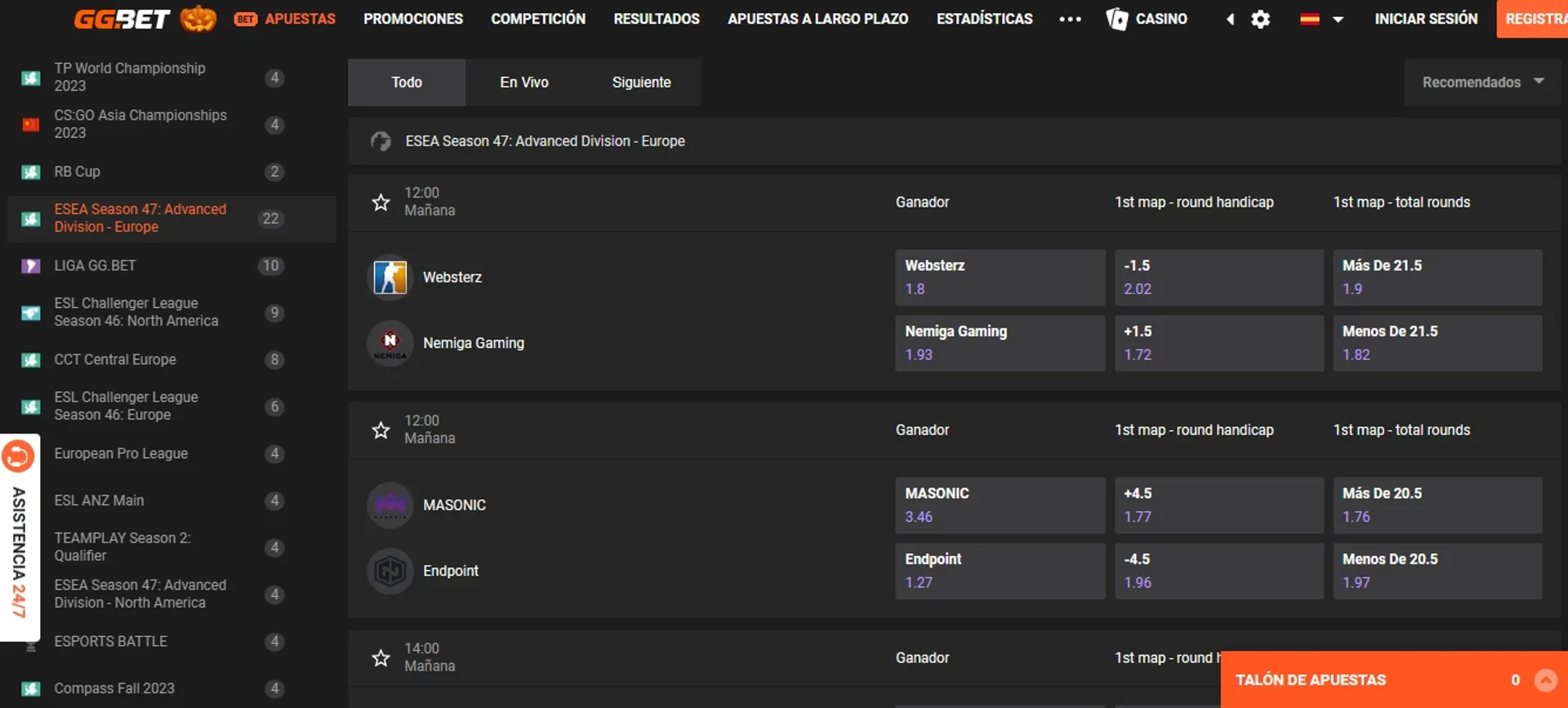Open ESEA Season 47 Advanced Division North America
The height and width of the screenshot is (708, 1568).
(171, 594)
